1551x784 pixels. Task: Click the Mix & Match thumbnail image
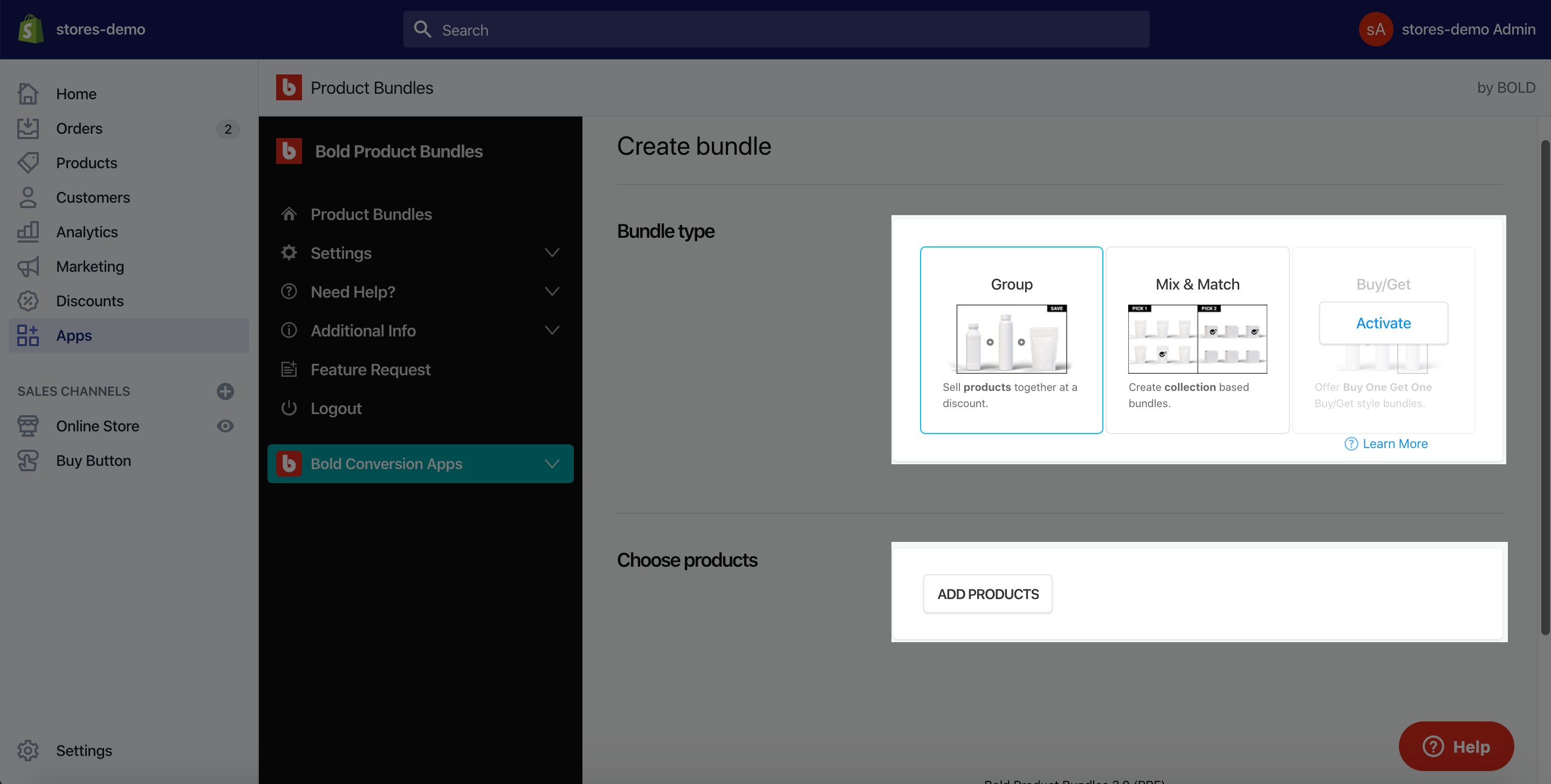tap(1198, 339)
